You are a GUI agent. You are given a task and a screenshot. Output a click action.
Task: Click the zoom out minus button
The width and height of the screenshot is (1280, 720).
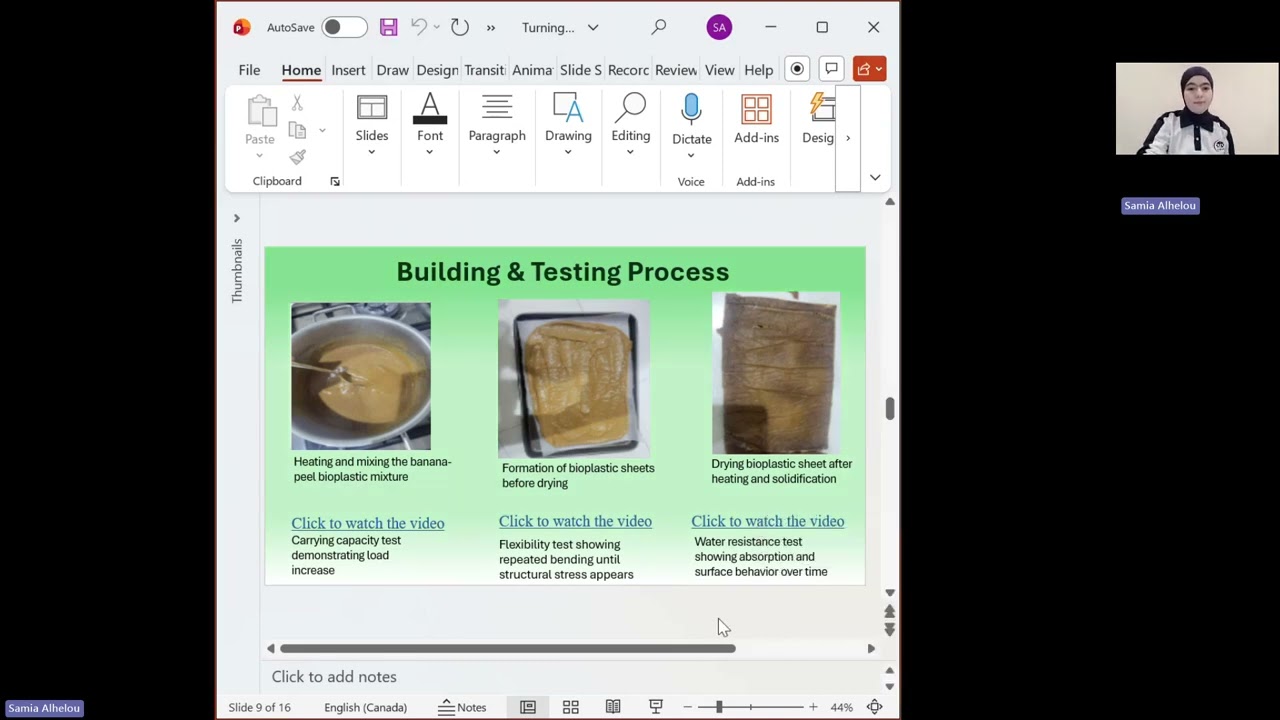687,707
